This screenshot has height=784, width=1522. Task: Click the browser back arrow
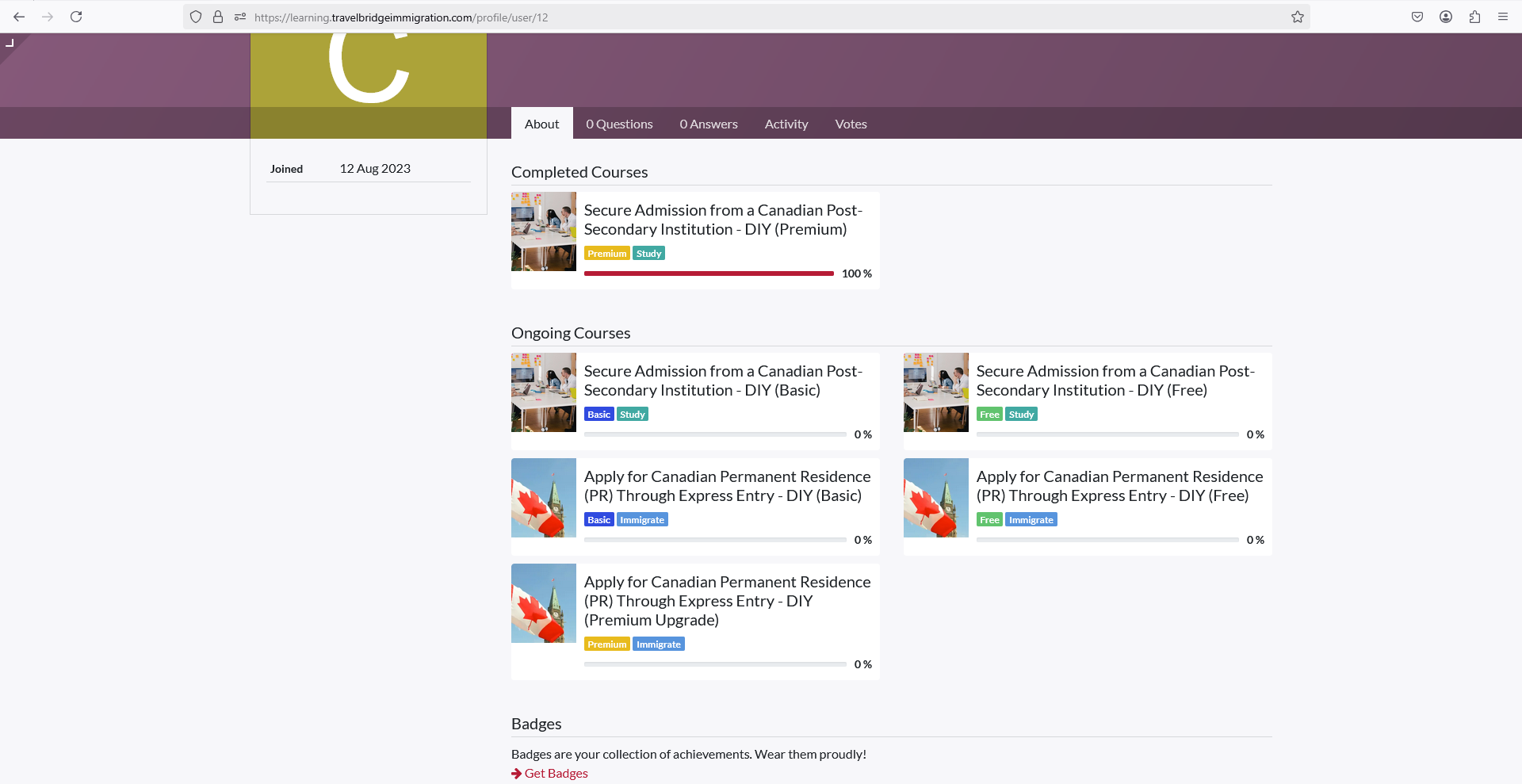(19, 17)
